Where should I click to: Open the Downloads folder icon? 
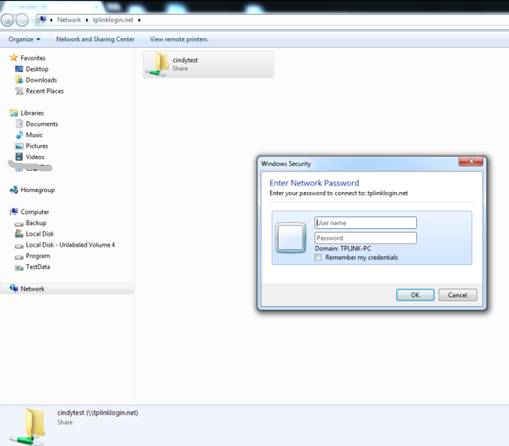point(19,80)
